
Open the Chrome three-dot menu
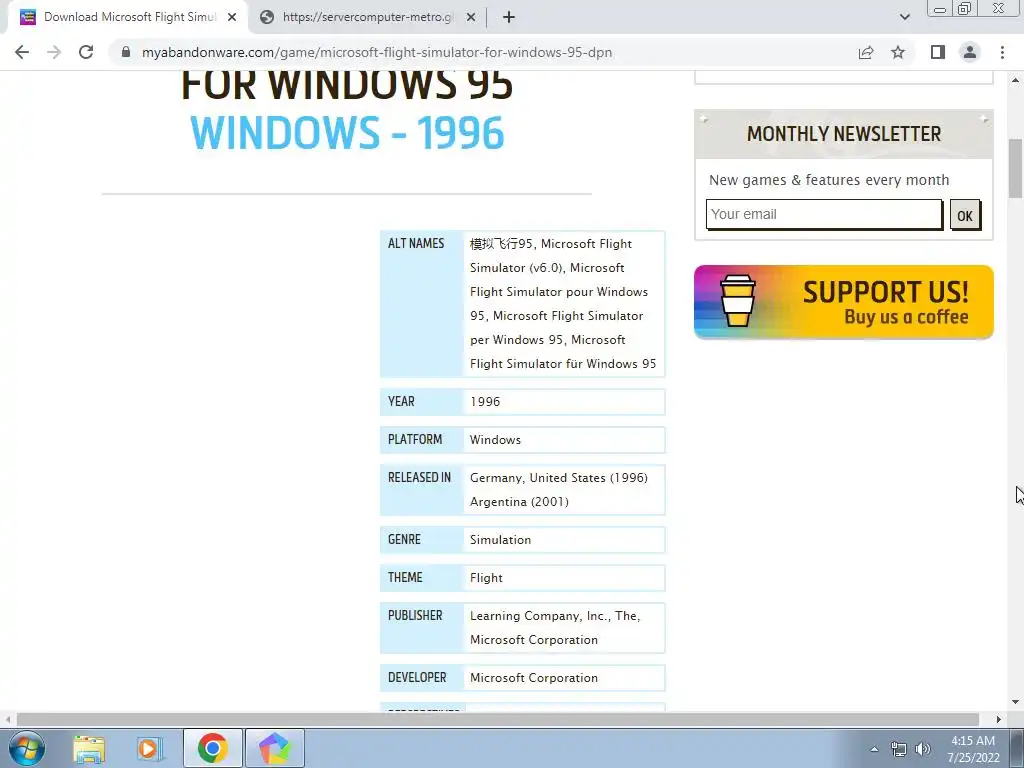tap(1002, 52)
